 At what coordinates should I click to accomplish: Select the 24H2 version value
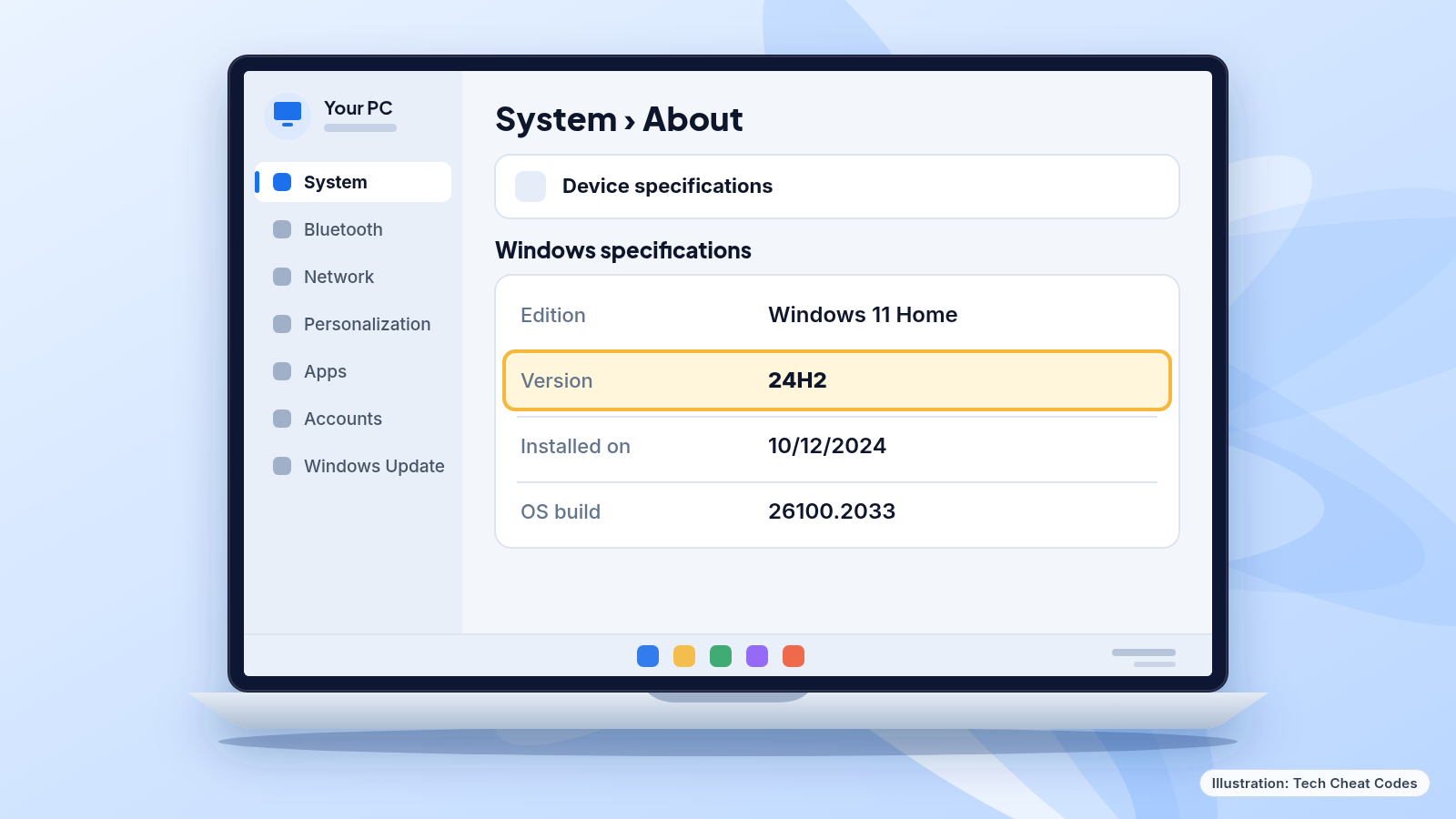pos(797,380)
